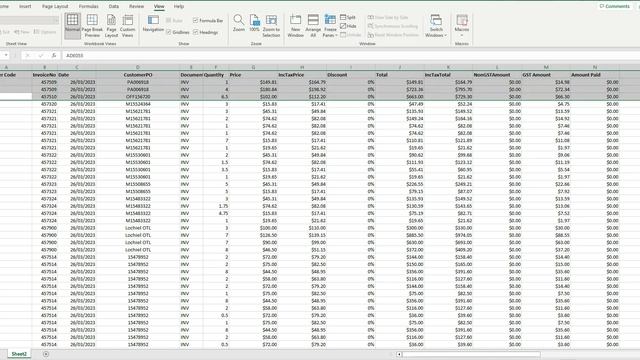Click the Amount Paid header cell
This screenshot has width=640, height=360.
click(595, 75)
